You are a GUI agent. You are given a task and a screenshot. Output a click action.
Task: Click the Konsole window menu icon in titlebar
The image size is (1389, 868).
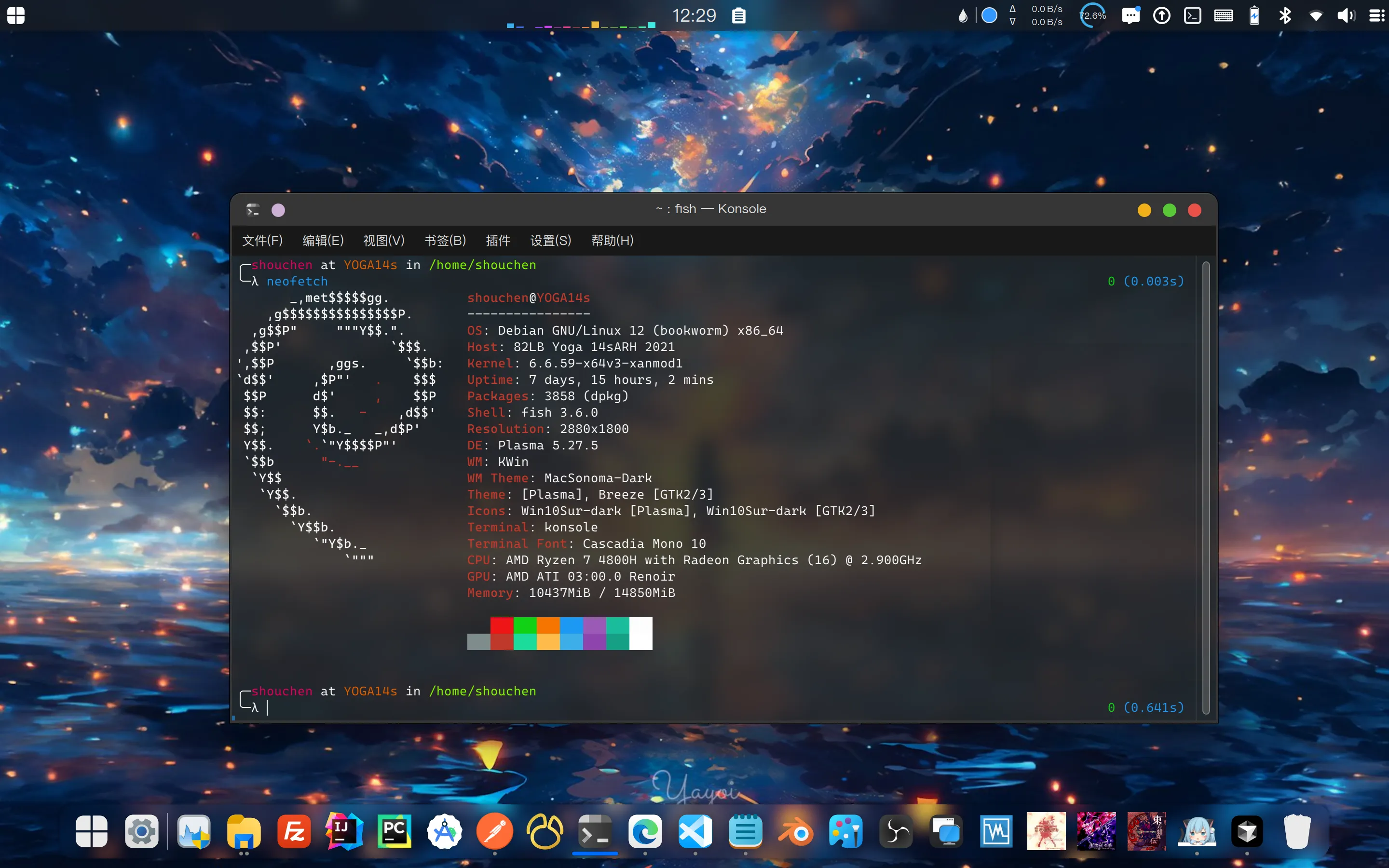coord(253,210)
